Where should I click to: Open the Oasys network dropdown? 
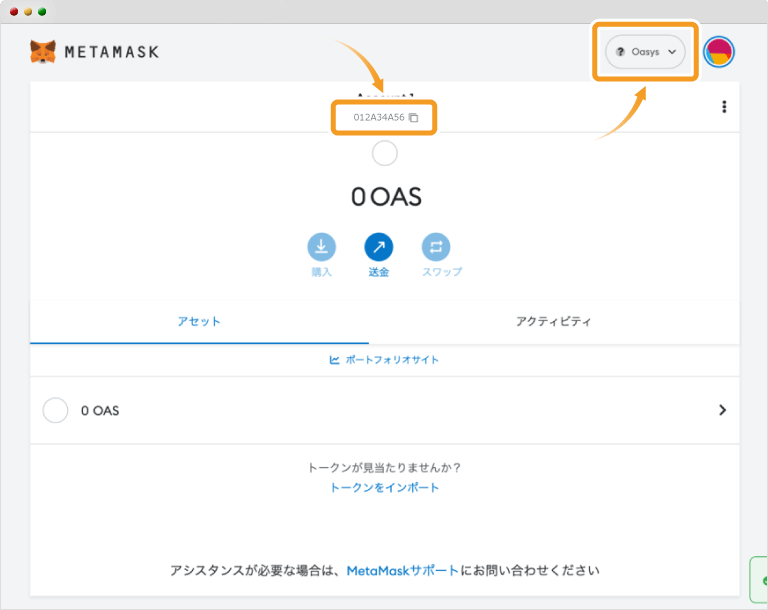pos(645,51)
